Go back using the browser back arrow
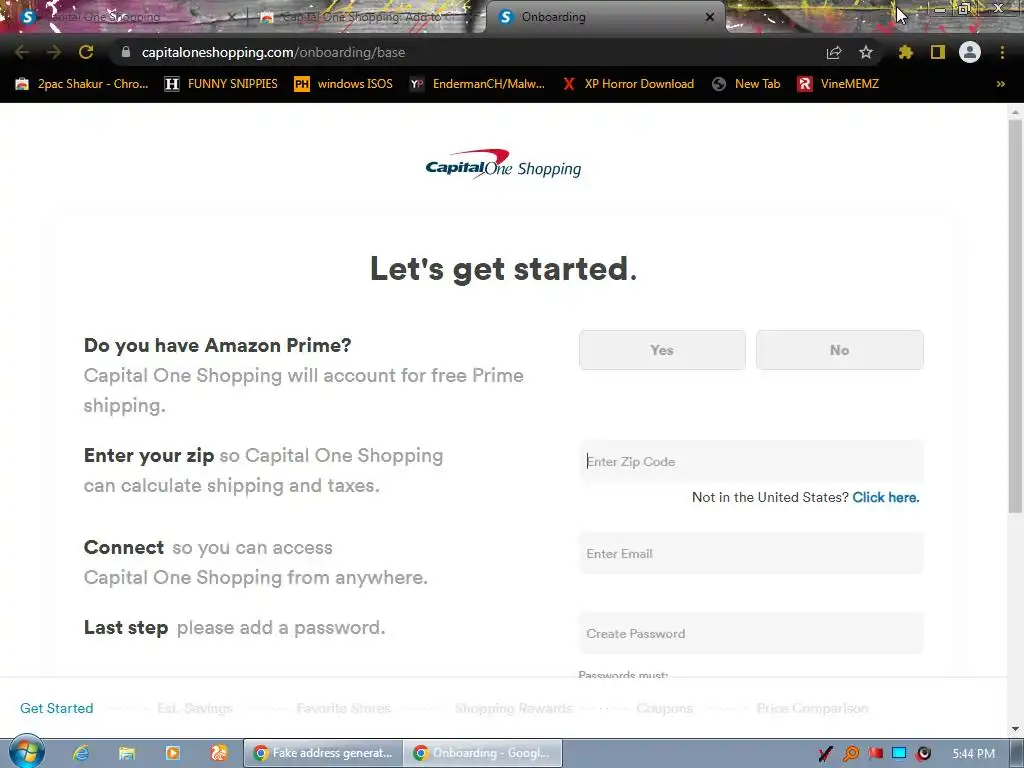This screenshot has height=768, width=1024. (x=22, y=52)
